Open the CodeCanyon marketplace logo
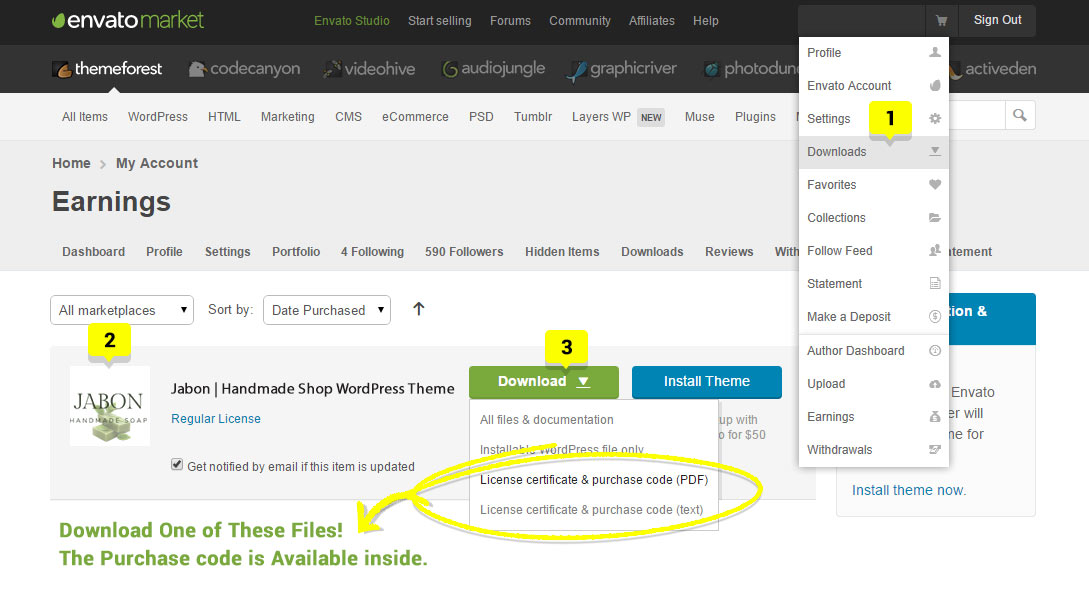Image resolution: width=1089 pixels, height=600 pixels. pyautogui.click(x=244, y=69)
